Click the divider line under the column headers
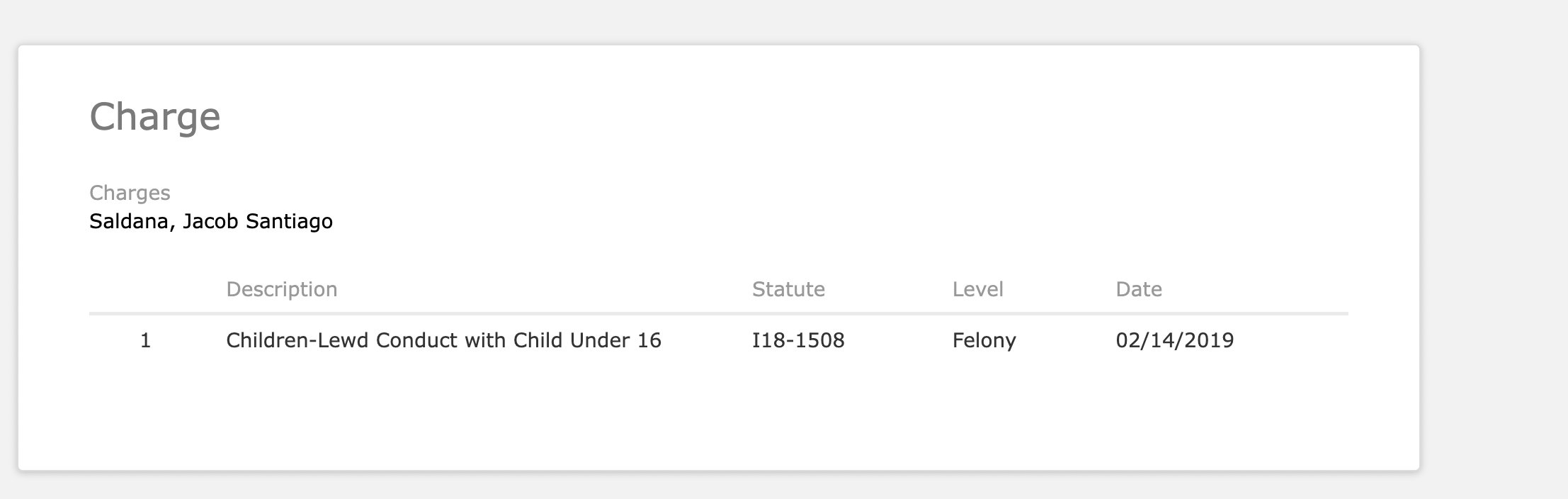Image resolution: width=1568 pixels, height=499 pixels. (718, 313)
